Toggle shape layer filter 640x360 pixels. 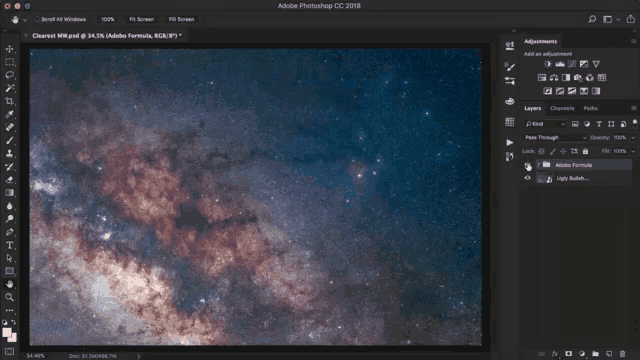[x=611, y=124]
